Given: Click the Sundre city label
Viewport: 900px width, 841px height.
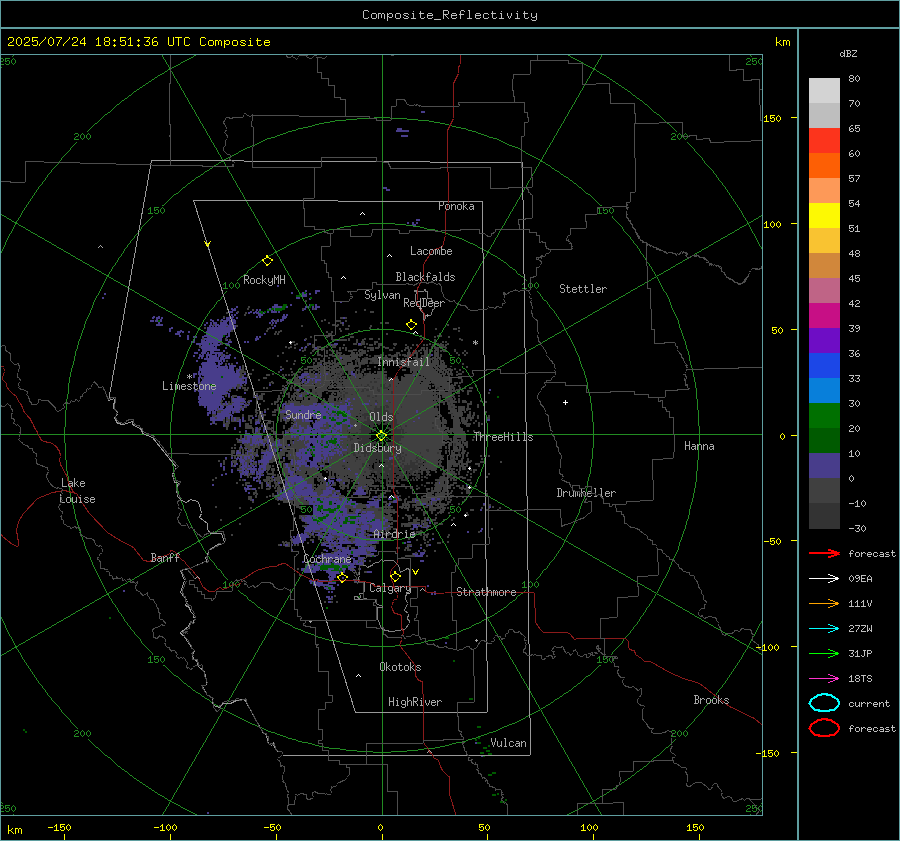Looking at the screenshot, I should [x=303, y=414].
